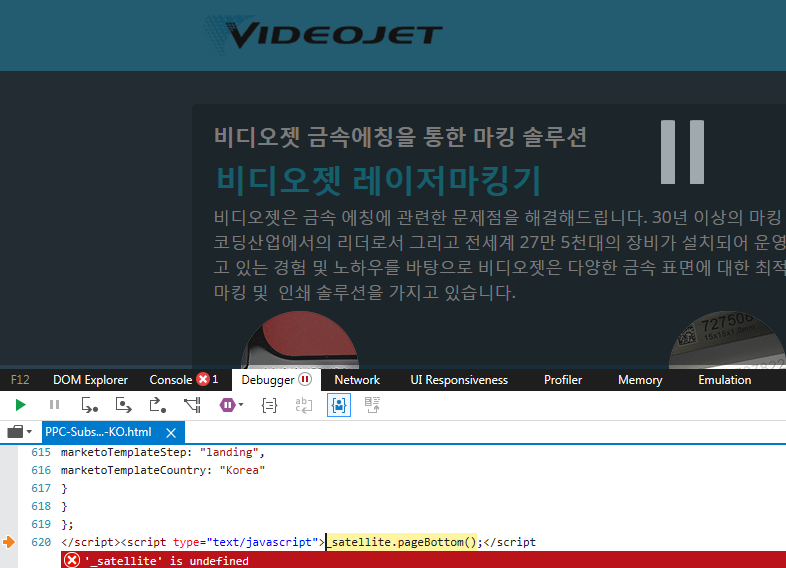
Task: Click the Console red error count badge
Action: click(203, 380)
